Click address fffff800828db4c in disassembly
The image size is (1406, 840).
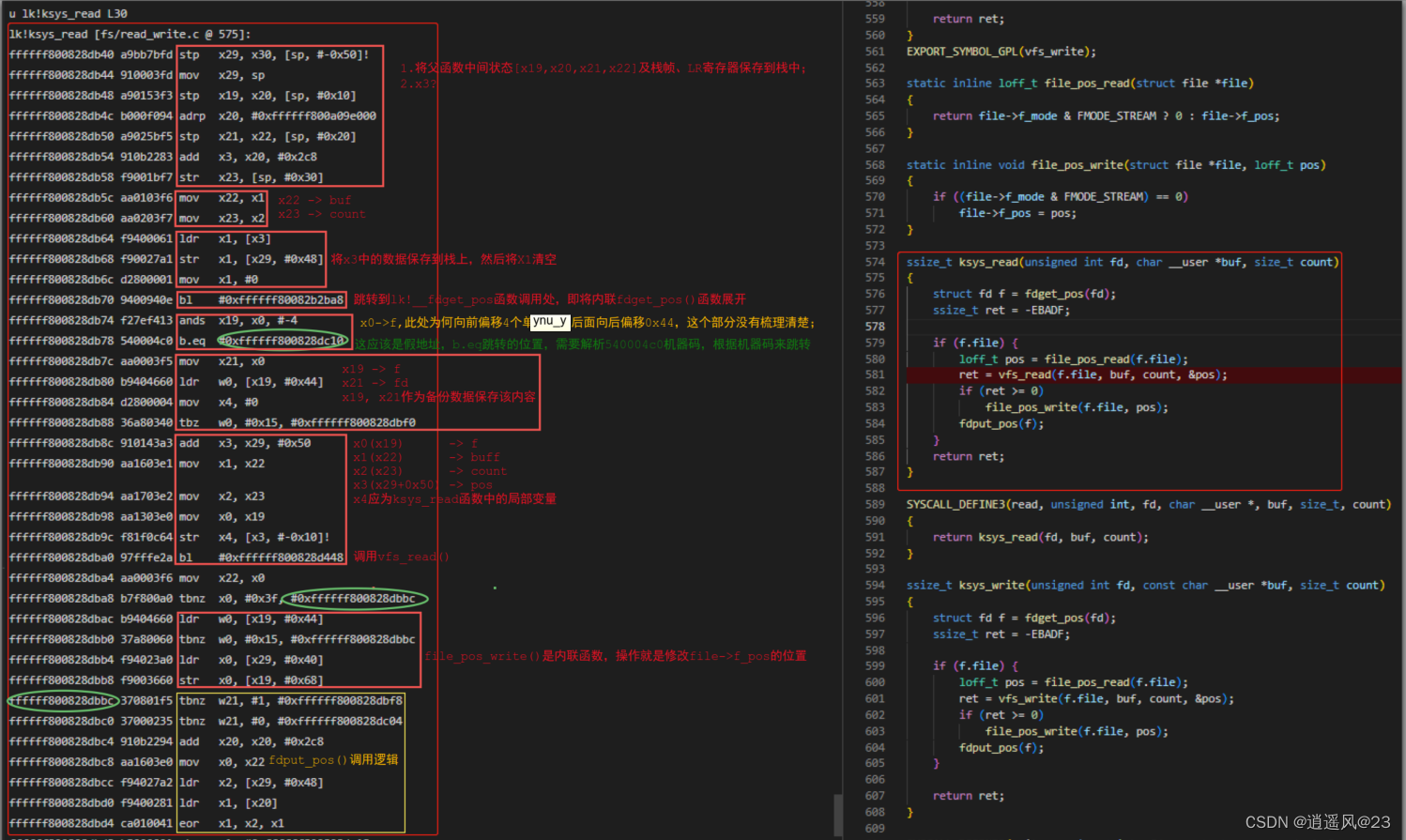point(61,116)
